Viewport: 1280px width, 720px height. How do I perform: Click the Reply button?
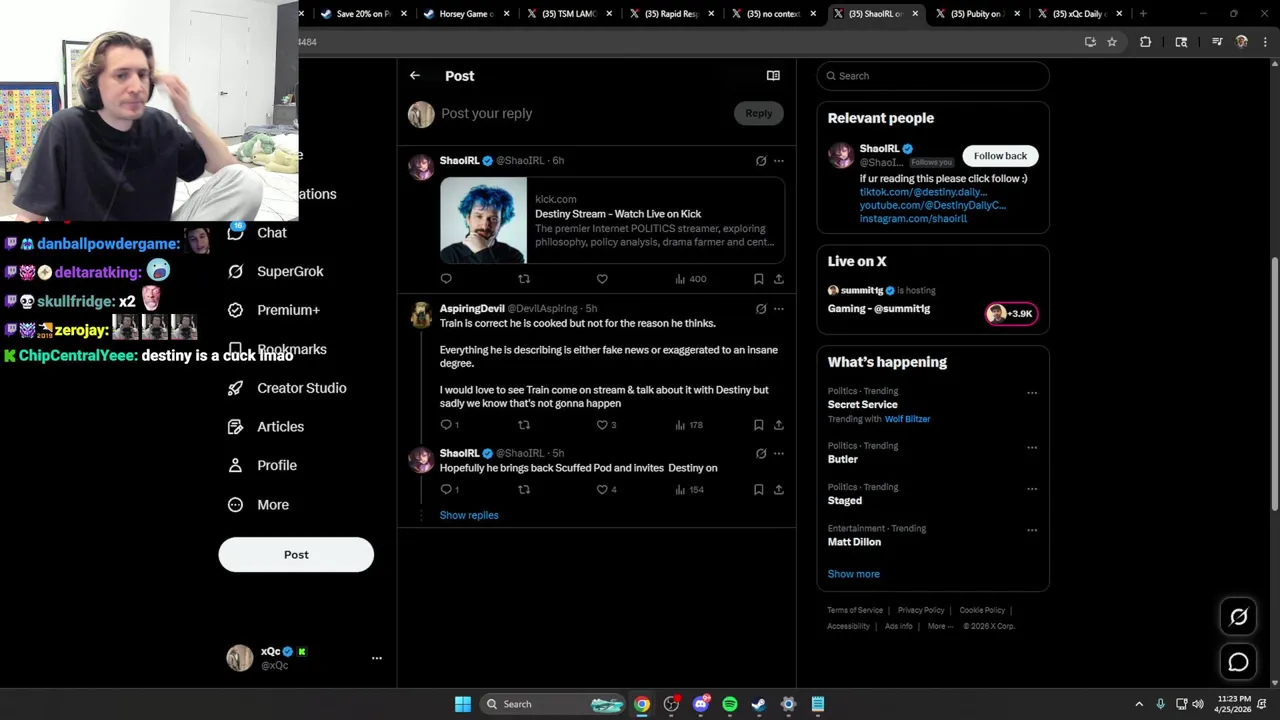(x=759, y=114)
